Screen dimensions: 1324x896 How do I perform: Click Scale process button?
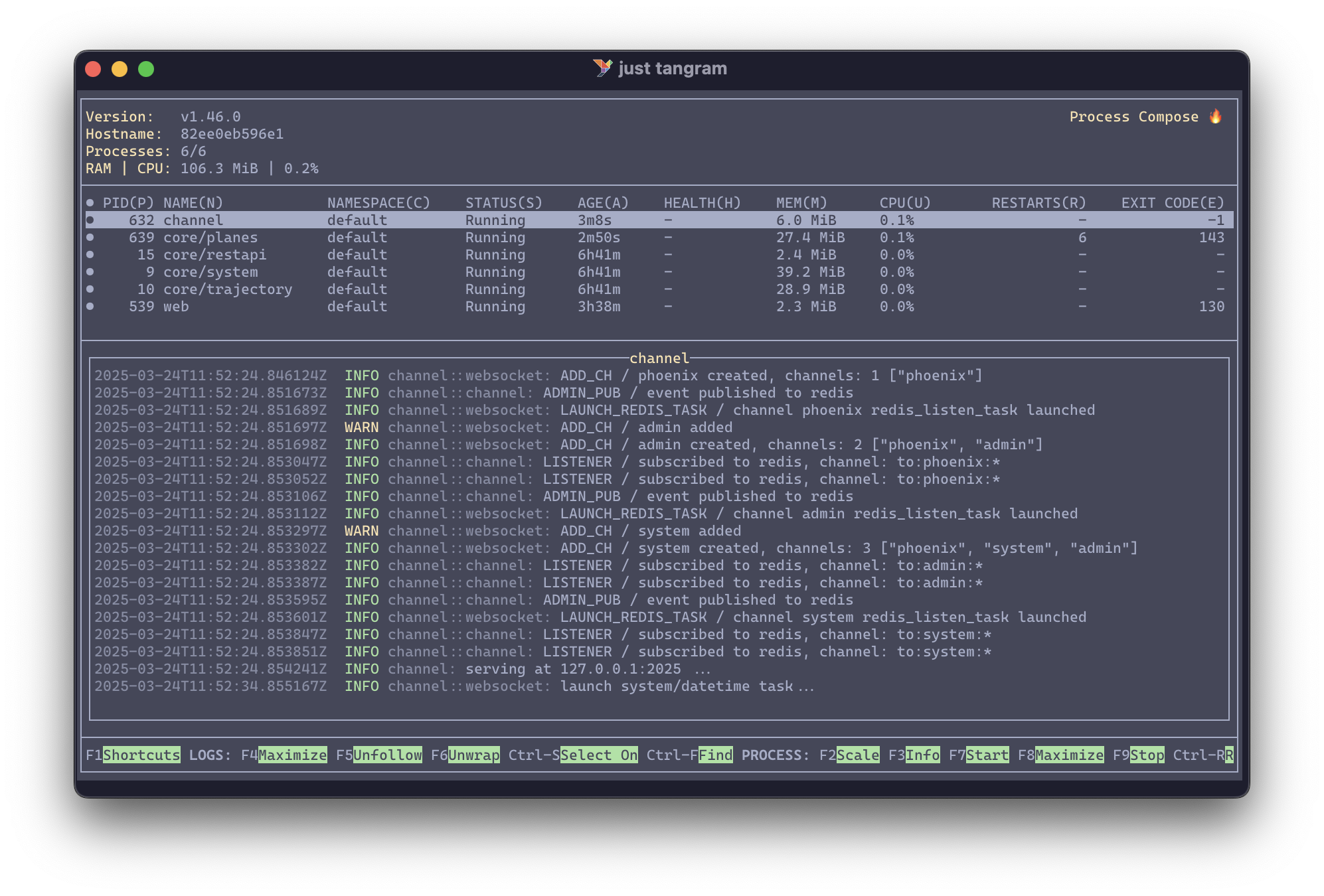tap(858, 755)
